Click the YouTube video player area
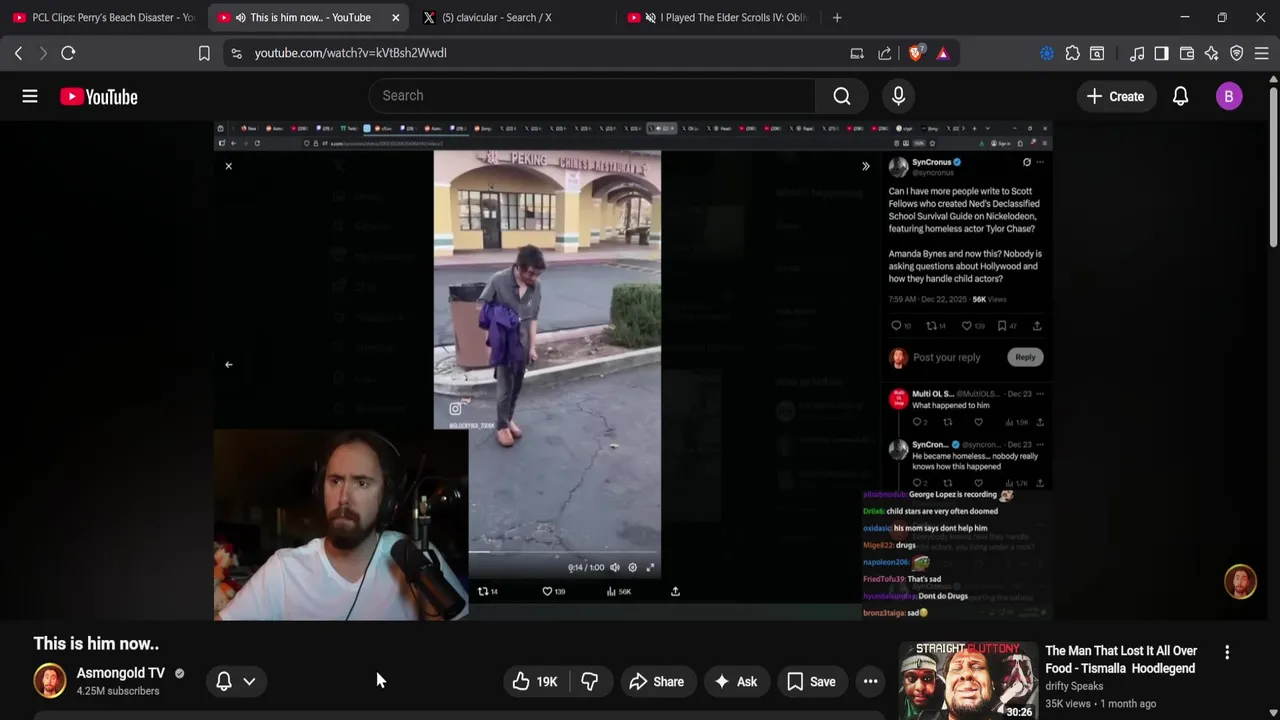 [x=633, y=371]
